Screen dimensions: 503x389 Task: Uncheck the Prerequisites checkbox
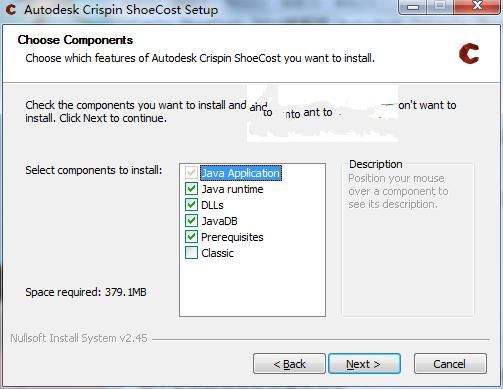coord(191,237)
